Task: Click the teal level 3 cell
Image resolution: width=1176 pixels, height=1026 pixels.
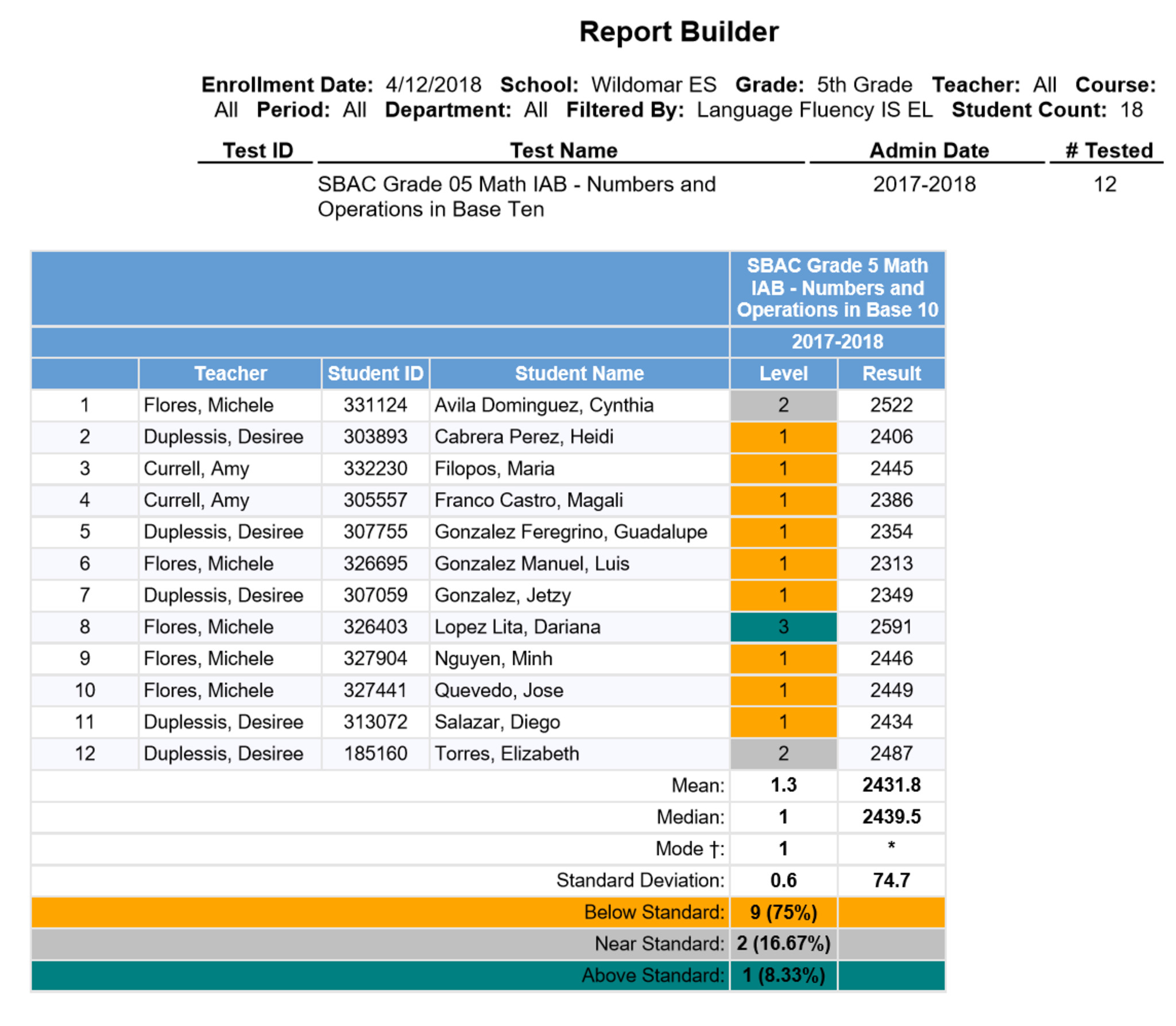Action: (x=783, y=626)
